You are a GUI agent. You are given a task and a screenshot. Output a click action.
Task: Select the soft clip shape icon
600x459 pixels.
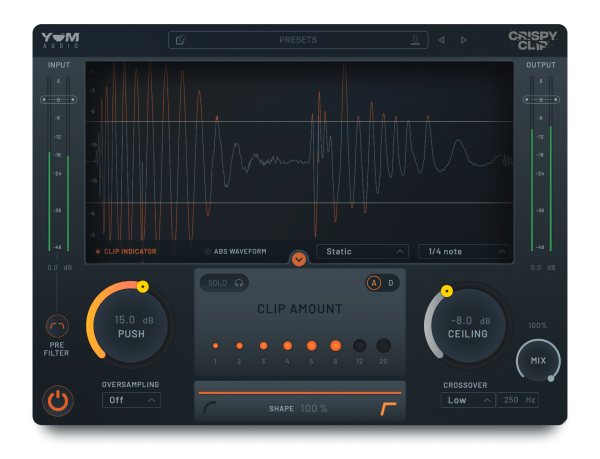(209, 408)
